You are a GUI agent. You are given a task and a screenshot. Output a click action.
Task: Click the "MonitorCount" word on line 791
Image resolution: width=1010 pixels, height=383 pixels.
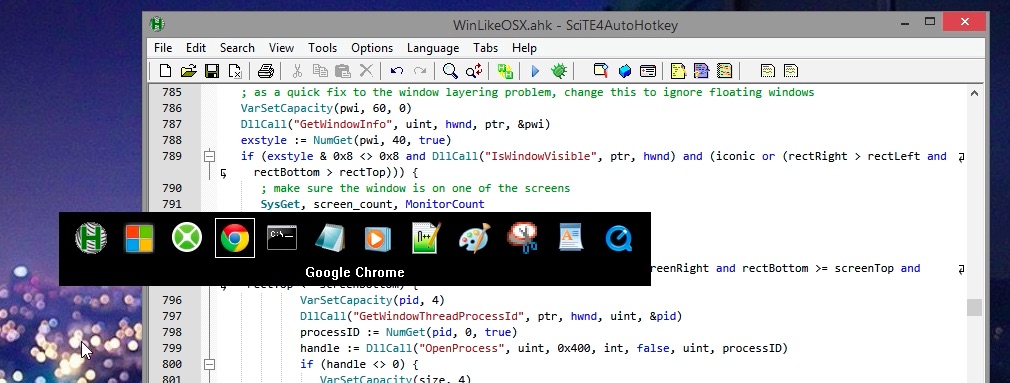coord(444,204)
